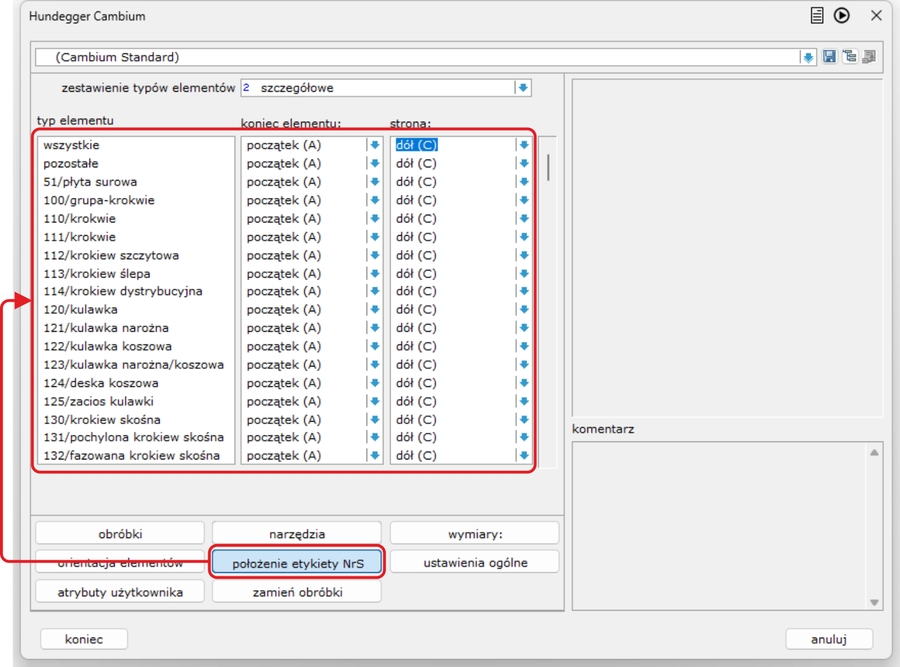Open the Cambium Standard preset dropdown

tap(808, 57)
